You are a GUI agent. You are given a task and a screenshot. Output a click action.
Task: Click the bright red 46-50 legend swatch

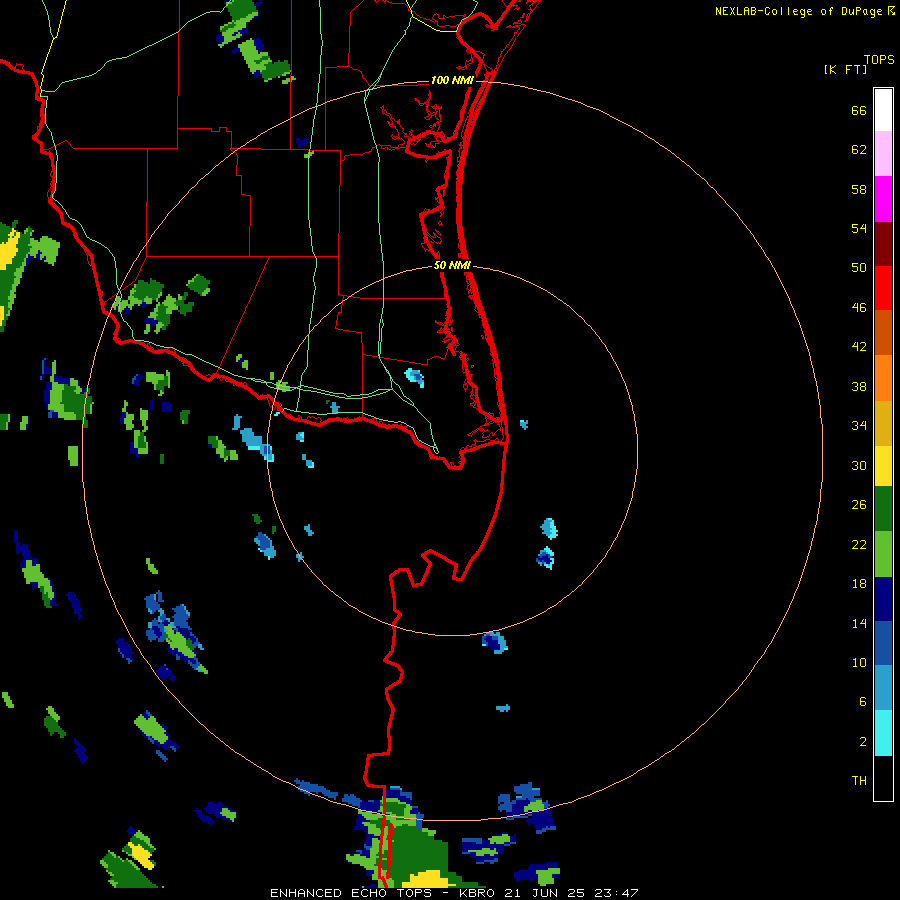883,288
